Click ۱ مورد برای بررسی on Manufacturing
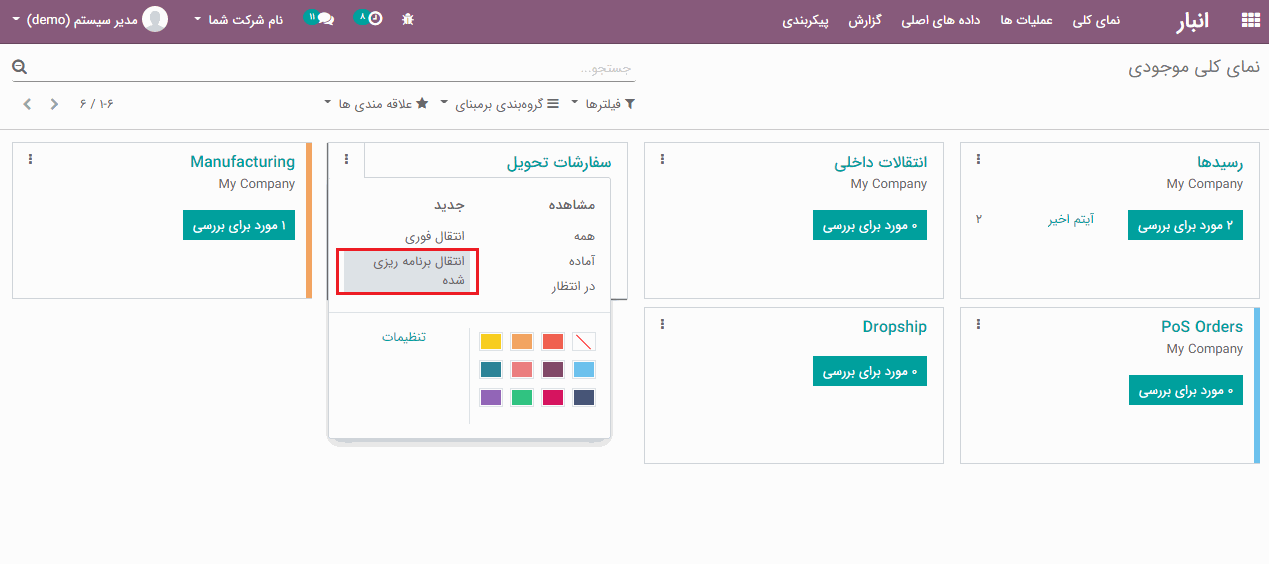Viewport: 1269px width, 564px height. (239, 225)
